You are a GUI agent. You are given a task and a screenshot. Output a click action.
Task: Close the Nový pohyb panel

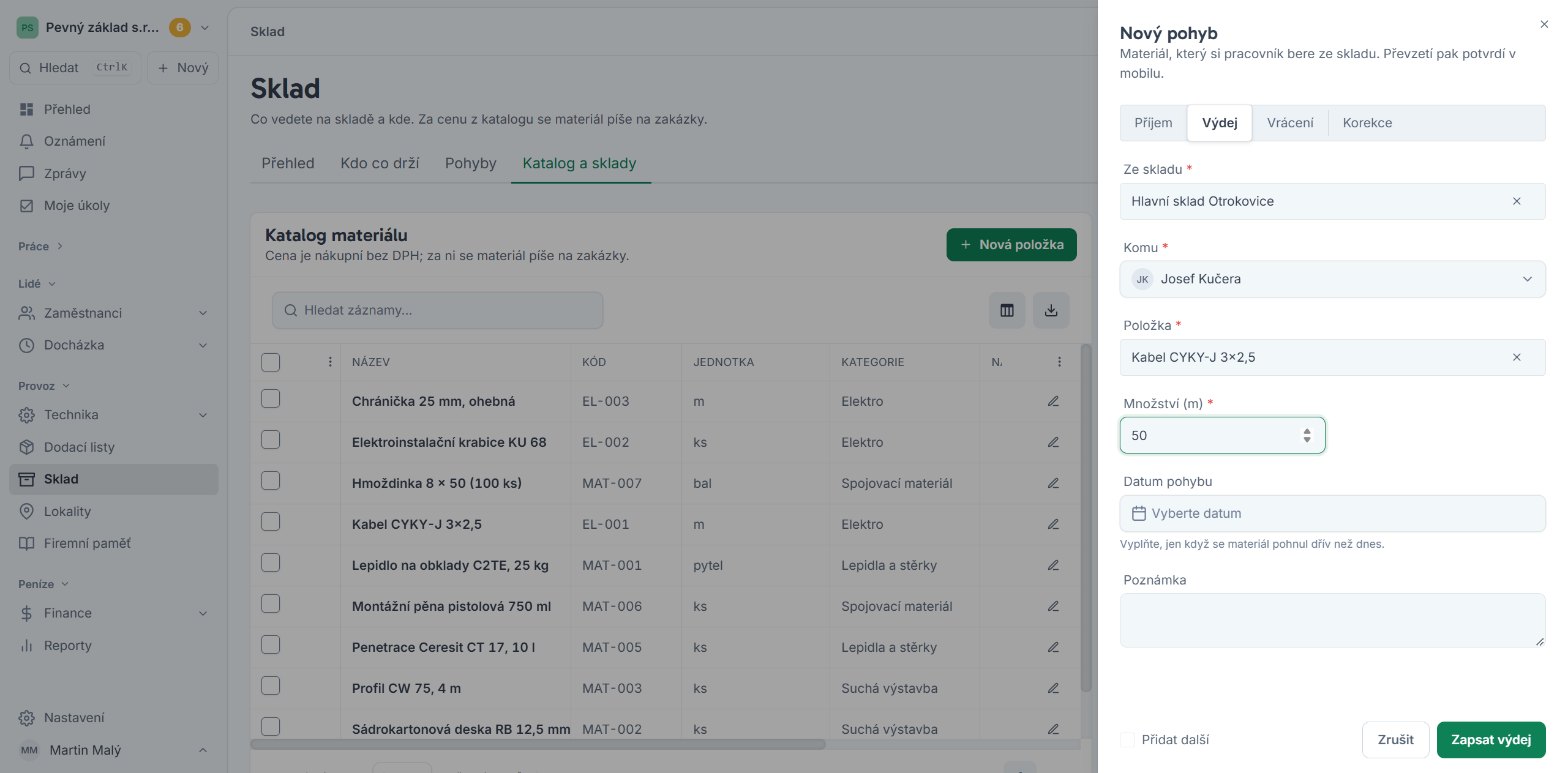1544,24
